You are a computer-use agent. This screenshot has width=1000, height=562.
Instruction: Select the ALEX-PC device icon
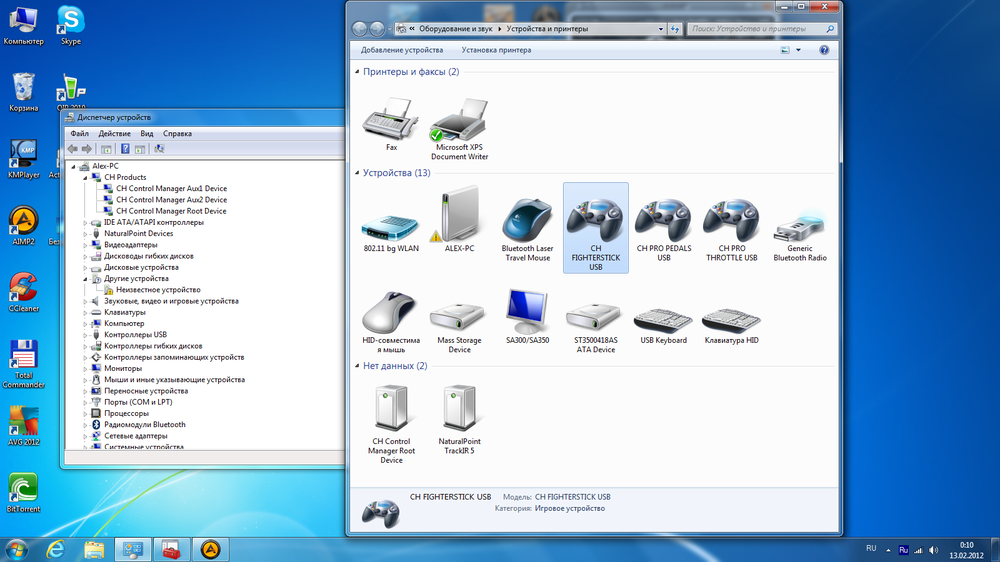459,220
